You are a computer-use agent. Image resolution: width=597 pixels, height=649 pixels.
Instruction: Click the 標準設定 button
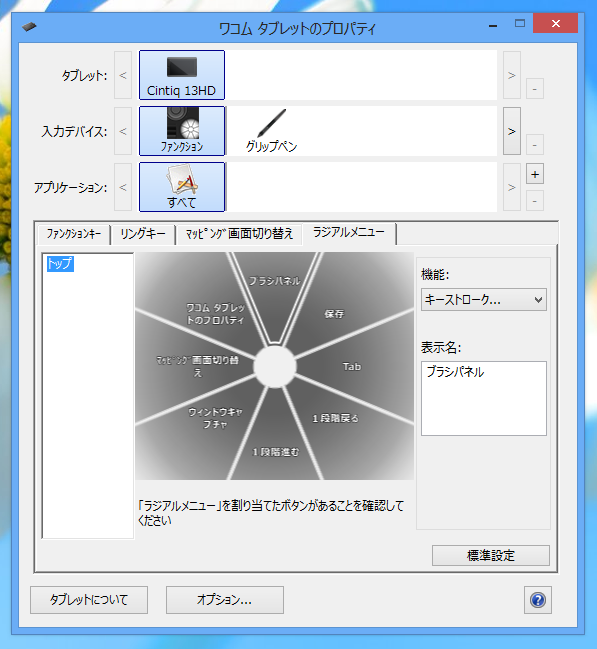point(491,555)
